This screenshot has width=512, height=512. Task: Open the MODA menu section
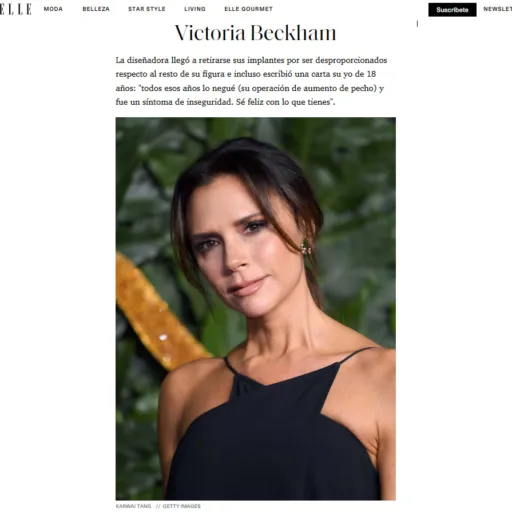(53, 9)
